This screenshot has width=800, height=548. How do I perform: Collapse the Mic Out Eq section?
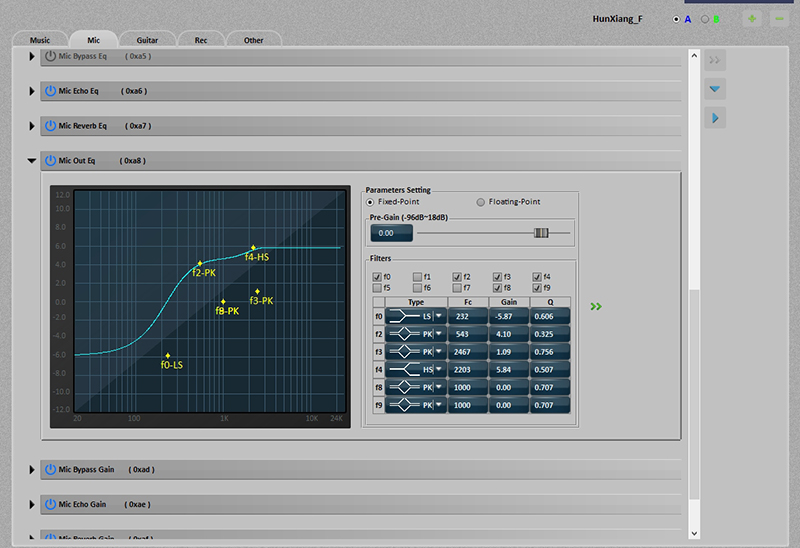[32, 161]
